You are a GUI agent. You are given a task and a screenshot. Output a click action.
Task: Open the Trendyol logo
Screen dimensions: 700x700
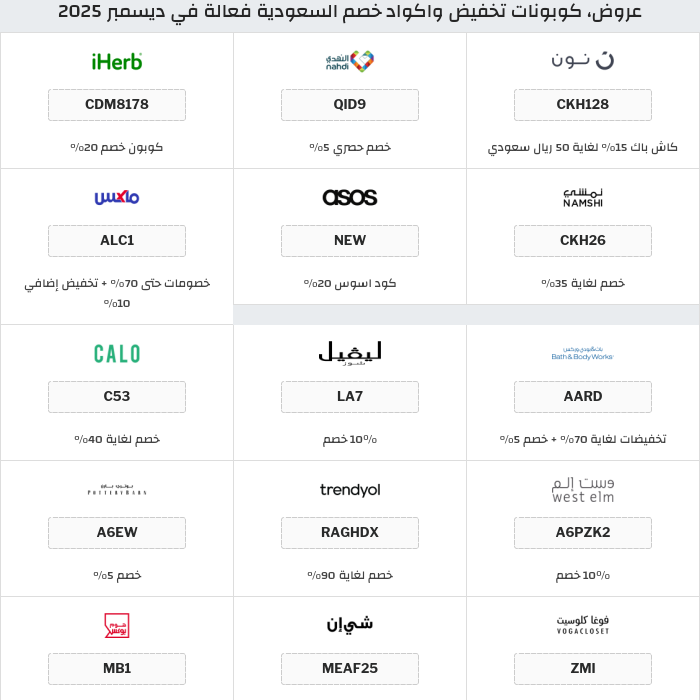click(x=349, y=490)
